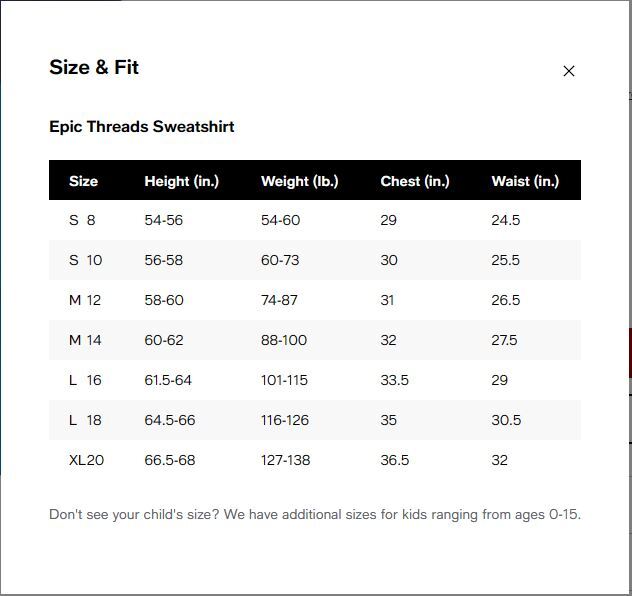This screenshot has height=596, width=632.
Task: Click the Height (in.) column header
Action: coord(181,181)
